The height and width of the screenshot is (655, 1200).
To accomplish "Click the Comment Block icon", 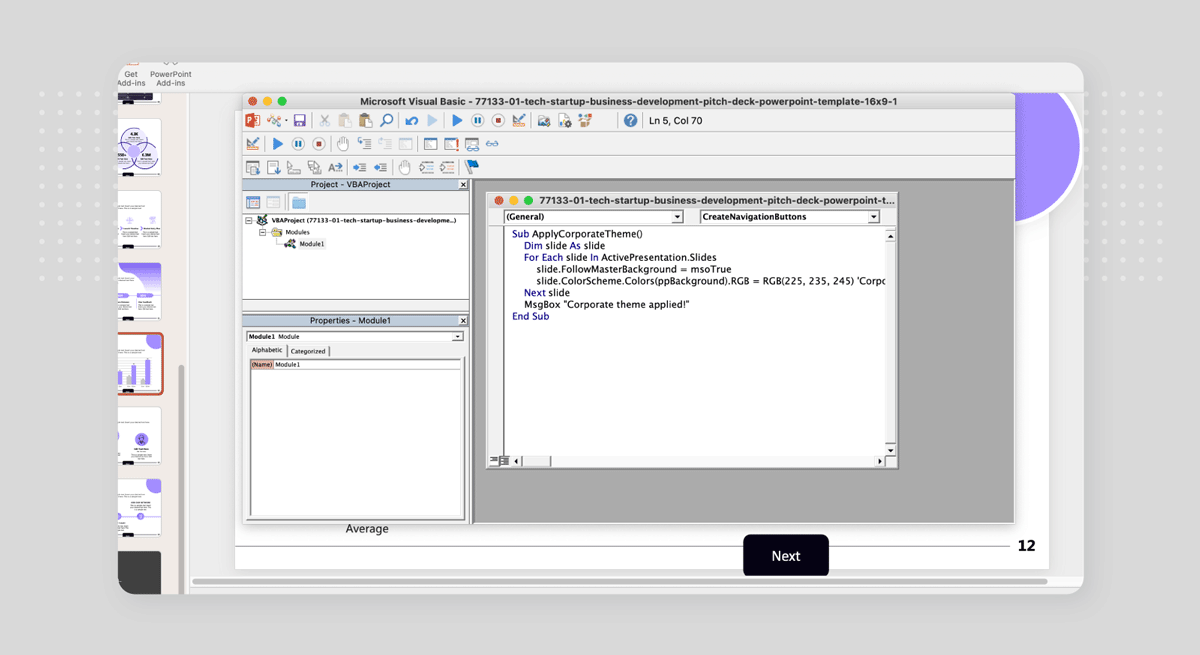I will [x=427, y=167].
